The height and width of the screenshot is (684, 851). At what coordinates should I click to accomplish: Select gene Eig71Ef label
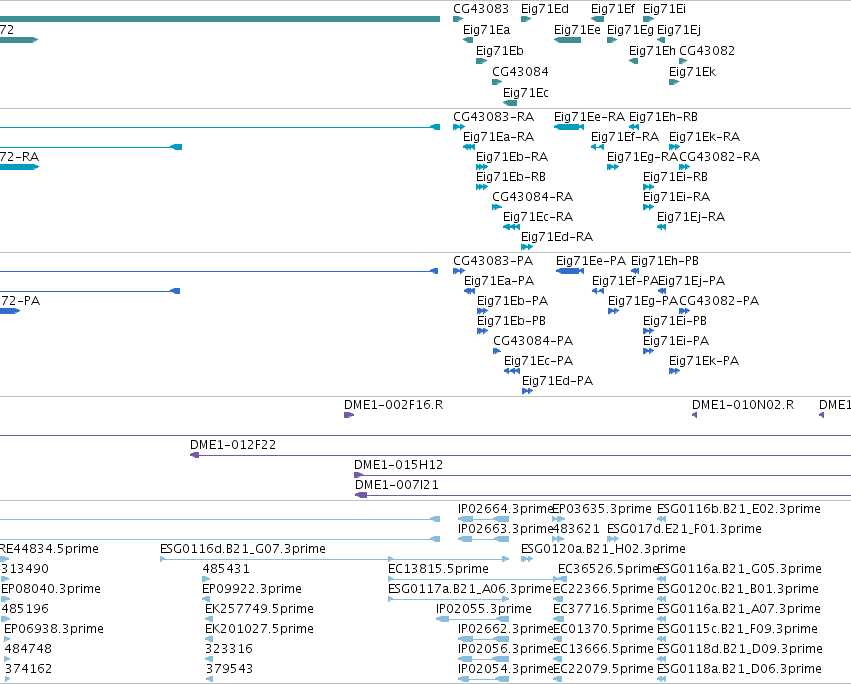click(612, 9)
